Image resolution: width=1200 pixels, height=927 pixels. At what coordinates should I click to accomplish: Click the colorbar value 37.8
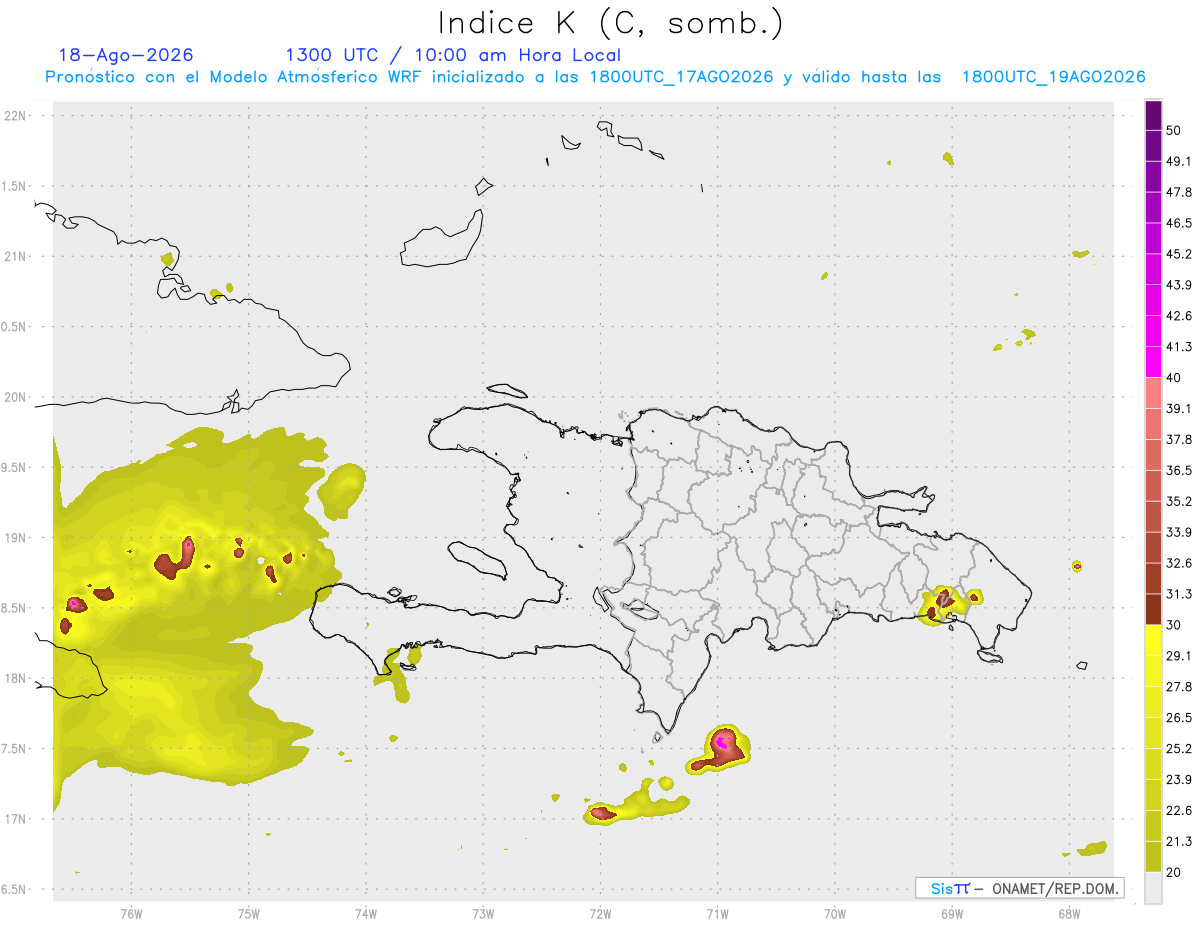[x=1179, y=440]
